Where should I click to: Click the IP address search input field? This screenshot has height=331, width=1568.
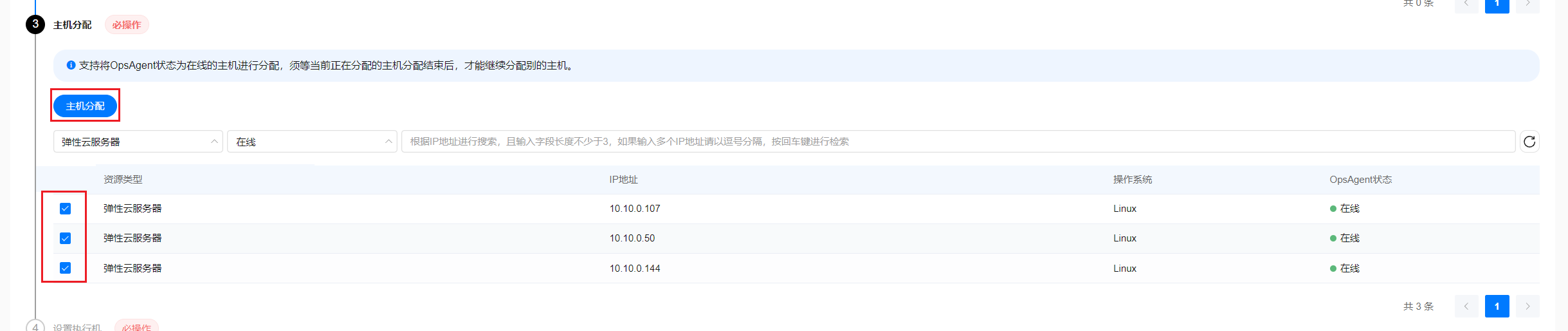click(x=958, y=142)
